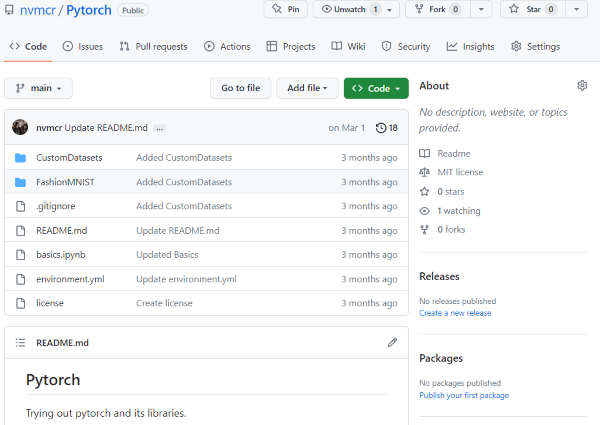
Task: View 0 stars link
Action: 451,191
